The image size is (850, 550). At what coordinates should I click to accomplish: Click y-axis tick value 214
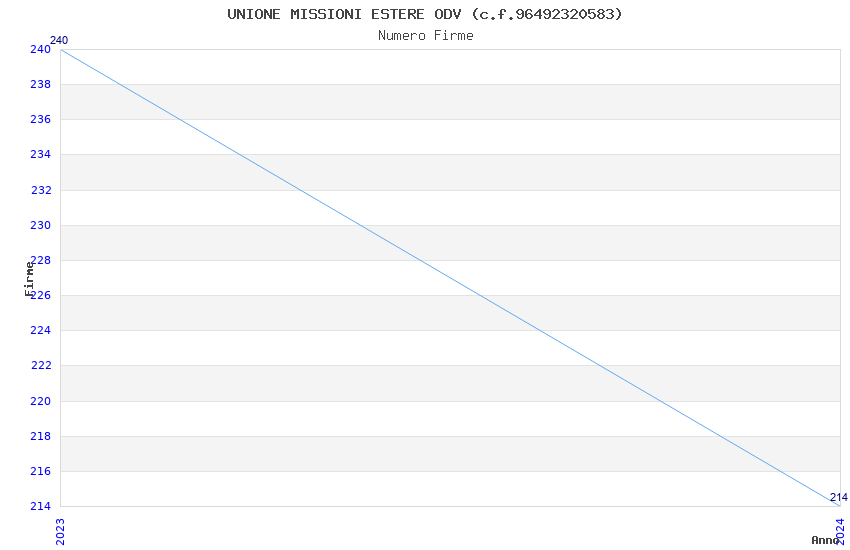[40, 507]
